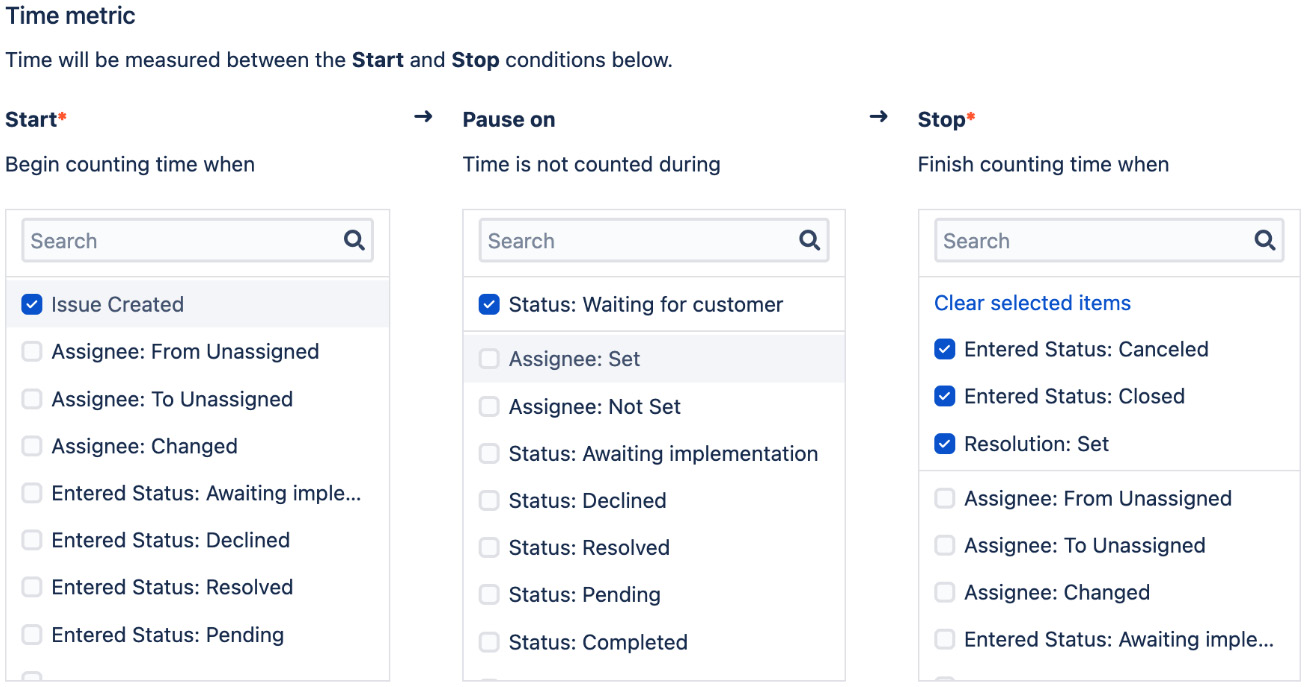Tick Entered Status: Resolved start condition
Viewport: 1306px width, 687px height.
(x=32, y=587)
